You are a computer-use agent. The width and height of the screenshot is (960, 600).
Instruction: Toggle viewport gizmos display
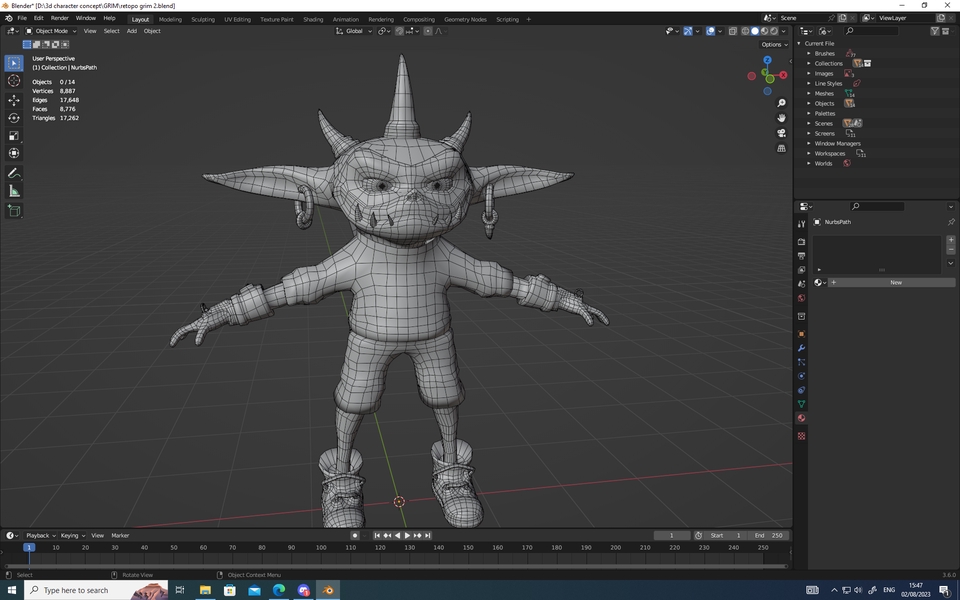point(688,31)
